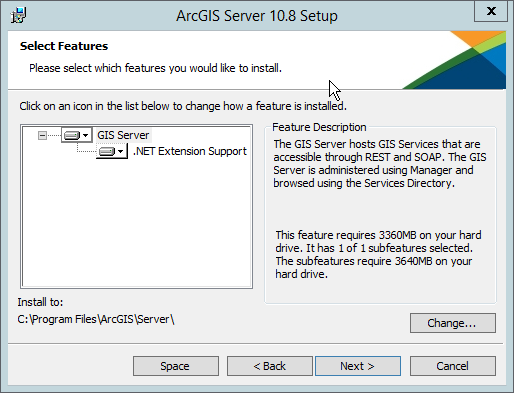
Task: Click the 'Install to:' label
Action: [x=40, y=302]
